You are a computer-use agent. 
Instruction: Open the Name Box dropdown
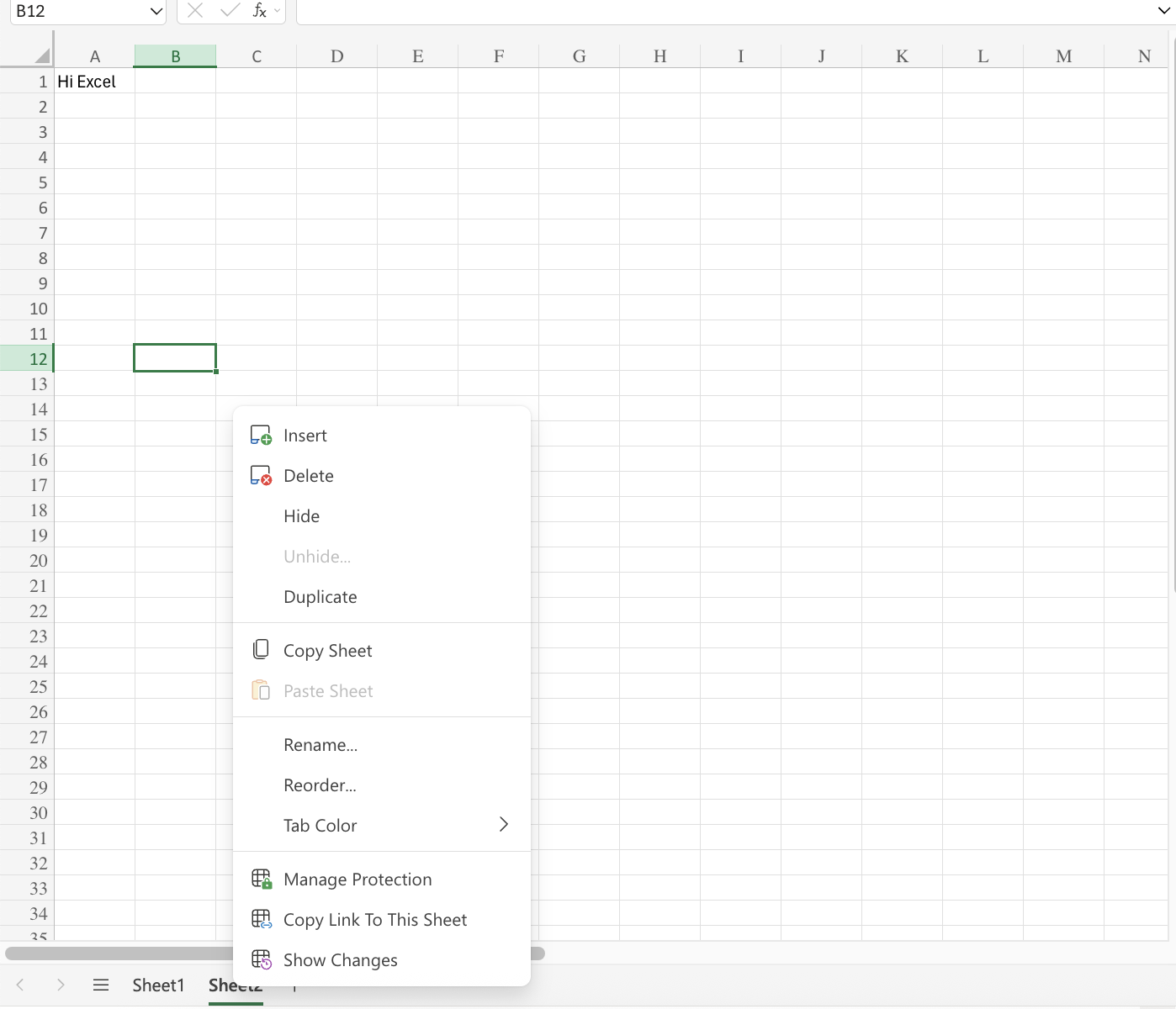(x=156, y=11)
